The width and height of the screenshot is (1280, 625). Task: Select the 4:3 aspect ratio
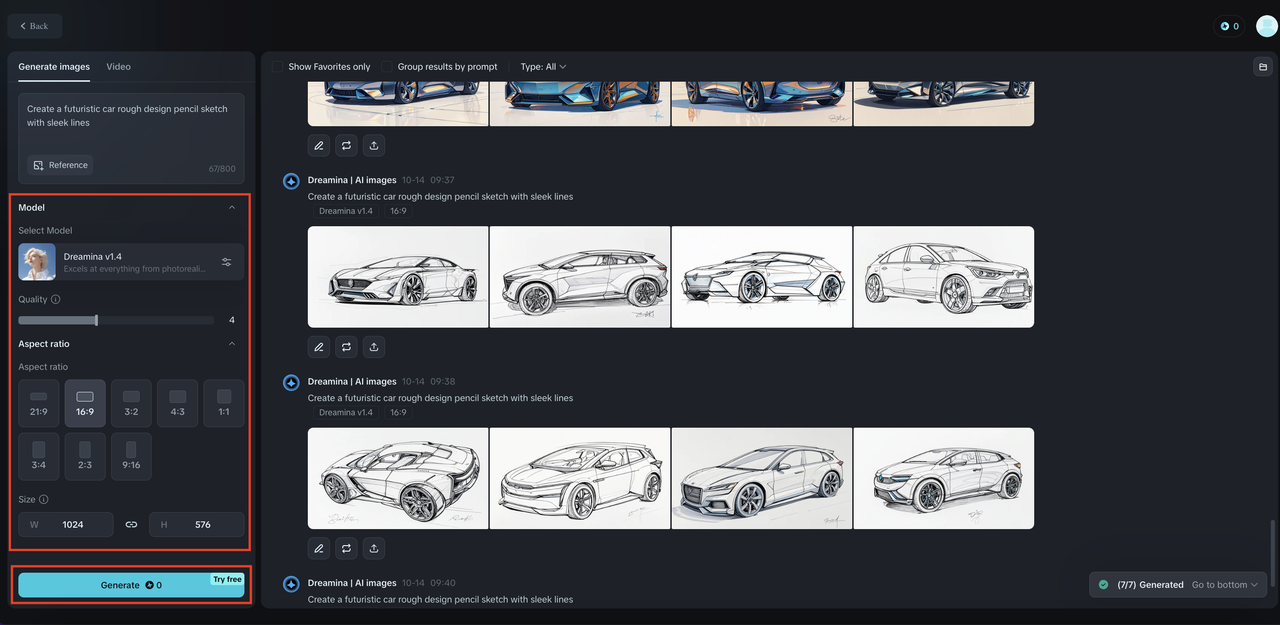(x=177, y=403)
